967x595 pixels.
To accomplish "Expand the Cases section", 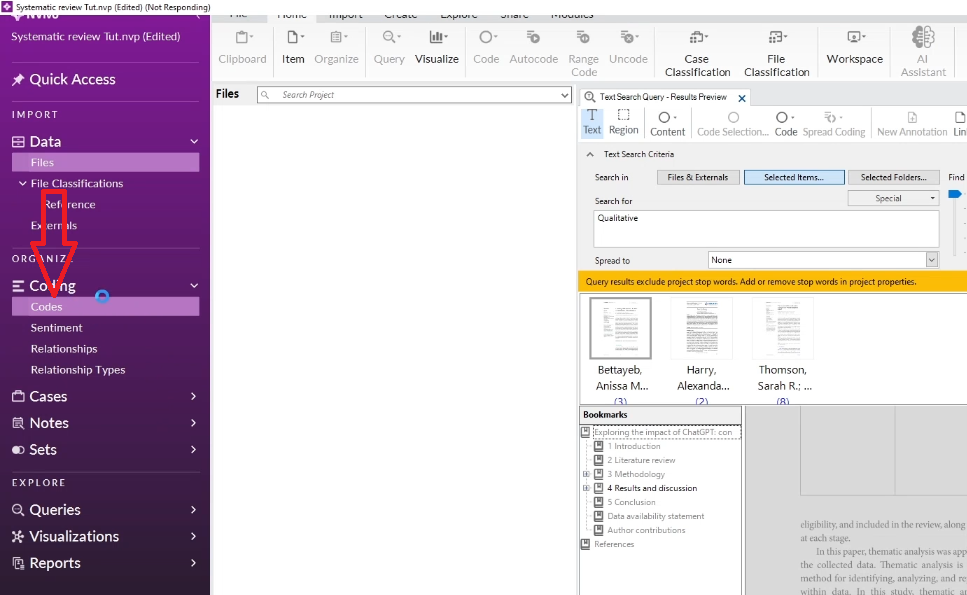I will click(x=194, y=396).
